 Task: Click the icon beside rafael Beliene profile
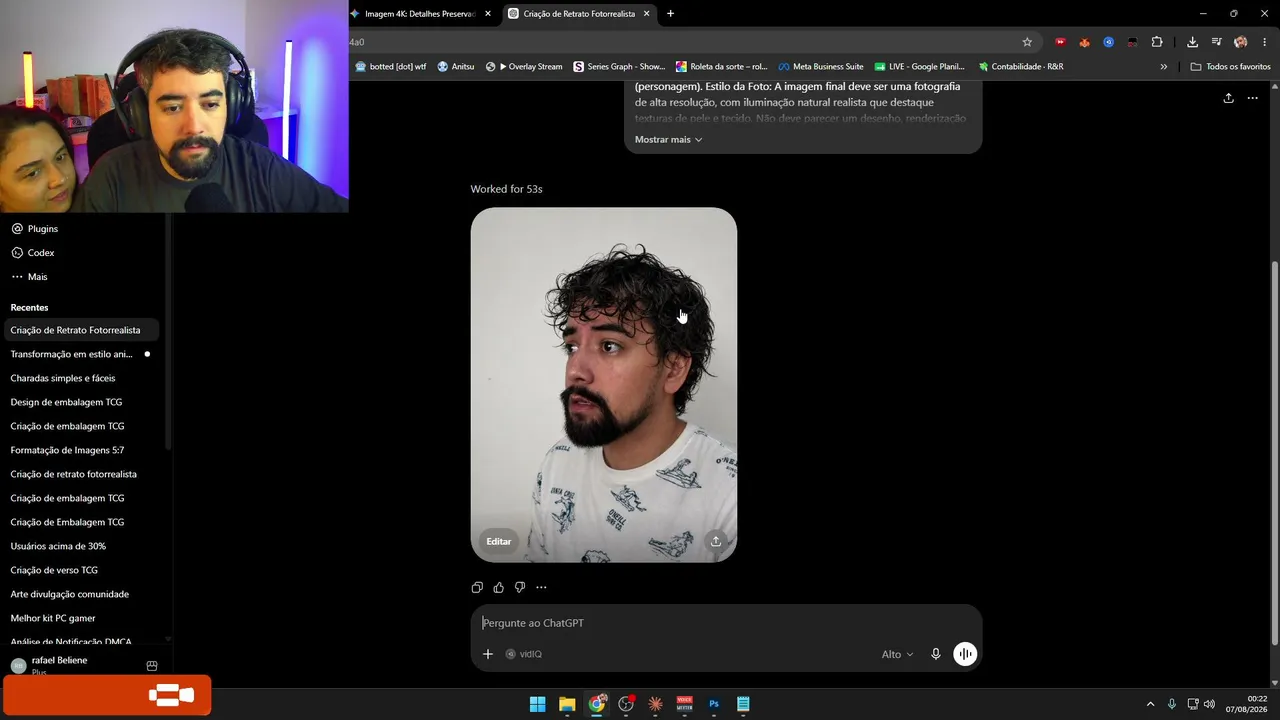coord(152,666)
